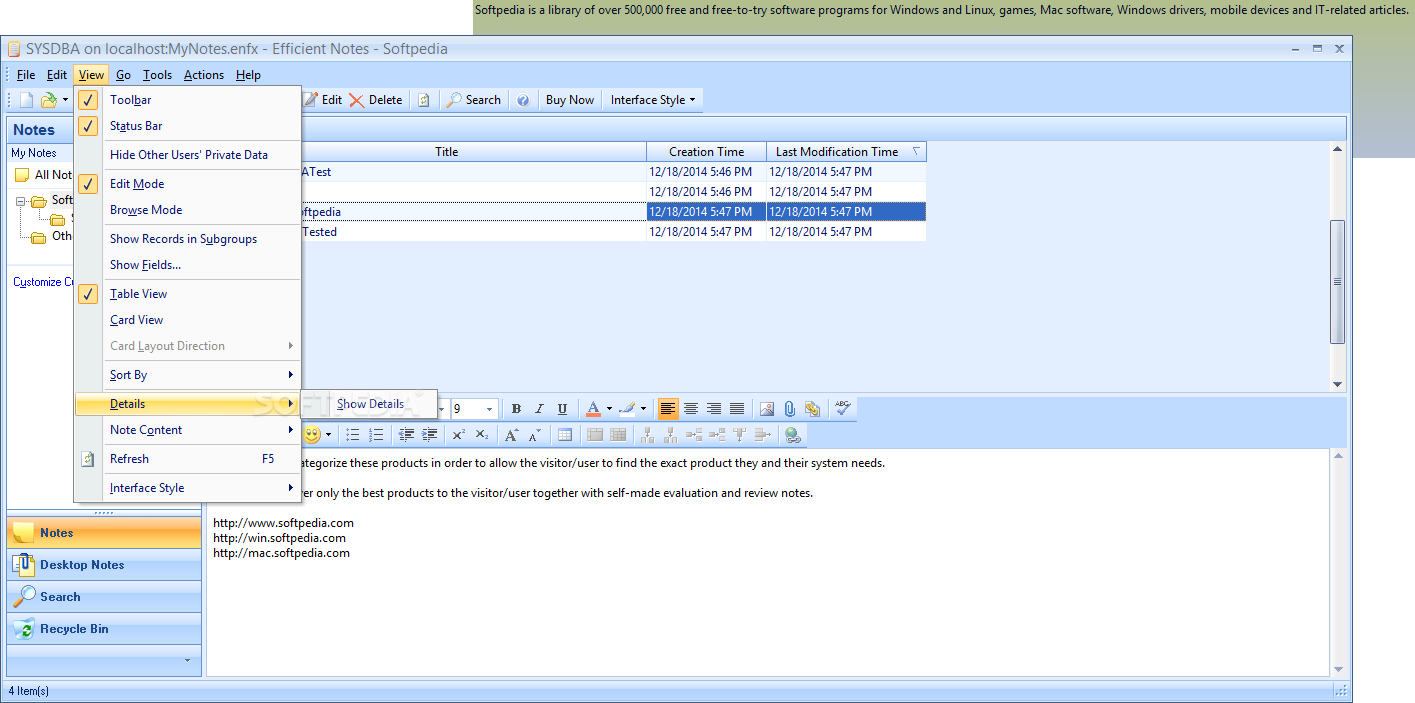Open the Actions menu
This screenshot has width=1415, height=703.
pos(204,75)
